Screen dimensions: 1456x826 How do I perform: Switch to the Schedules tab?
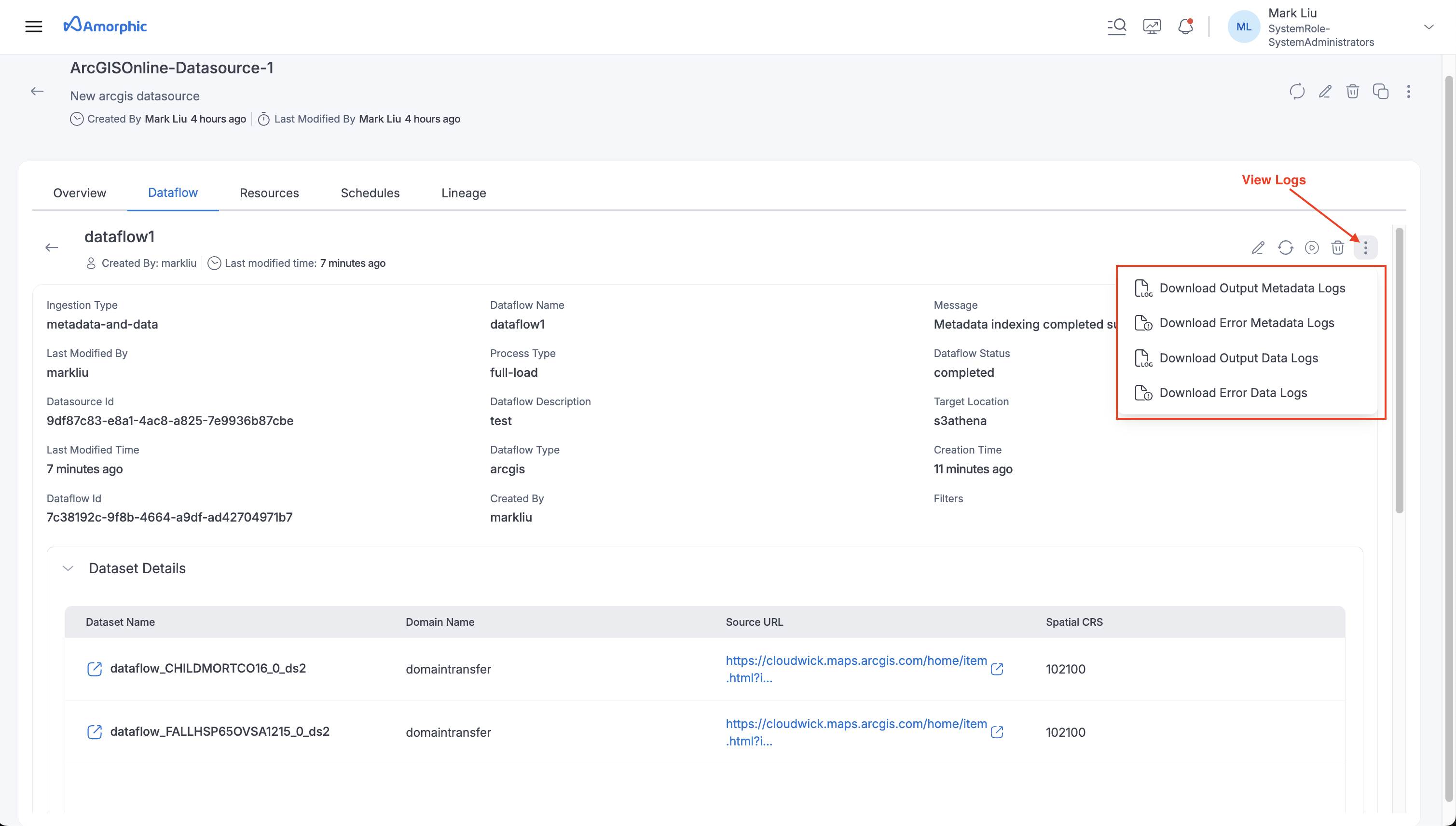(370, 193)
